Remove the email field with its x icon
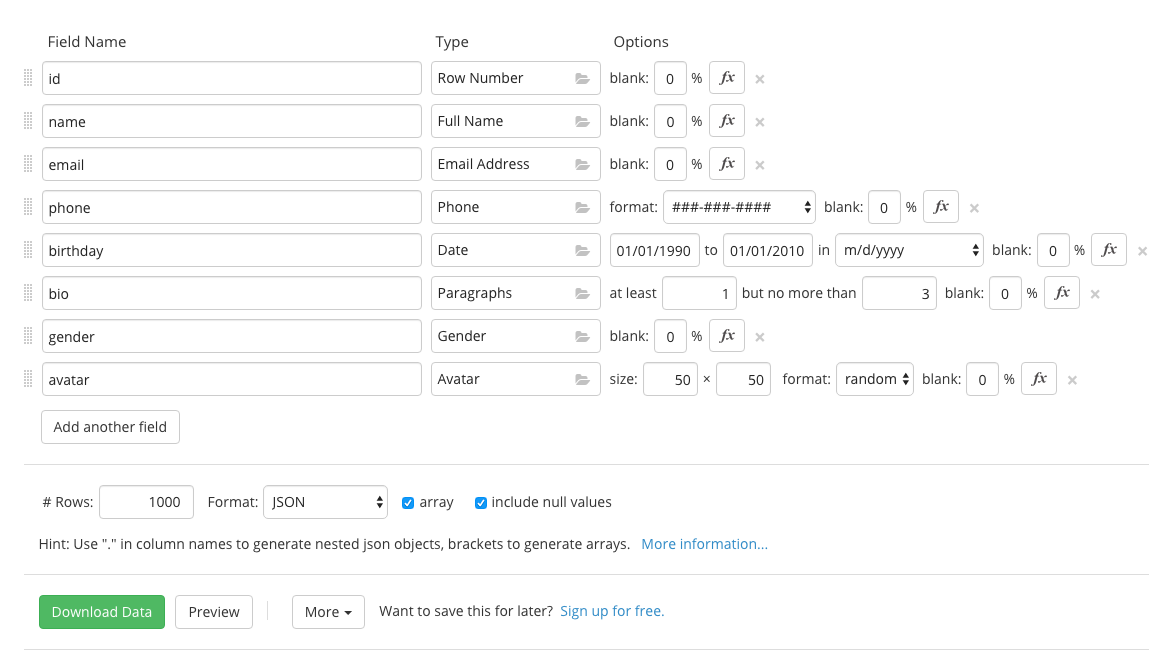This screenshot has width=1149, height=667. 760,165
